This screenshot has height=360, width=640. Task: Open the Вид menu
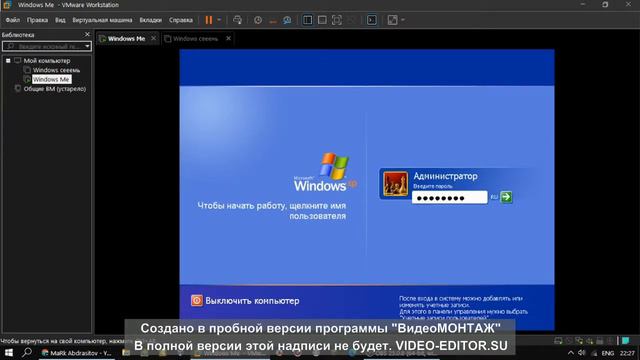click(x=60, y=20)
